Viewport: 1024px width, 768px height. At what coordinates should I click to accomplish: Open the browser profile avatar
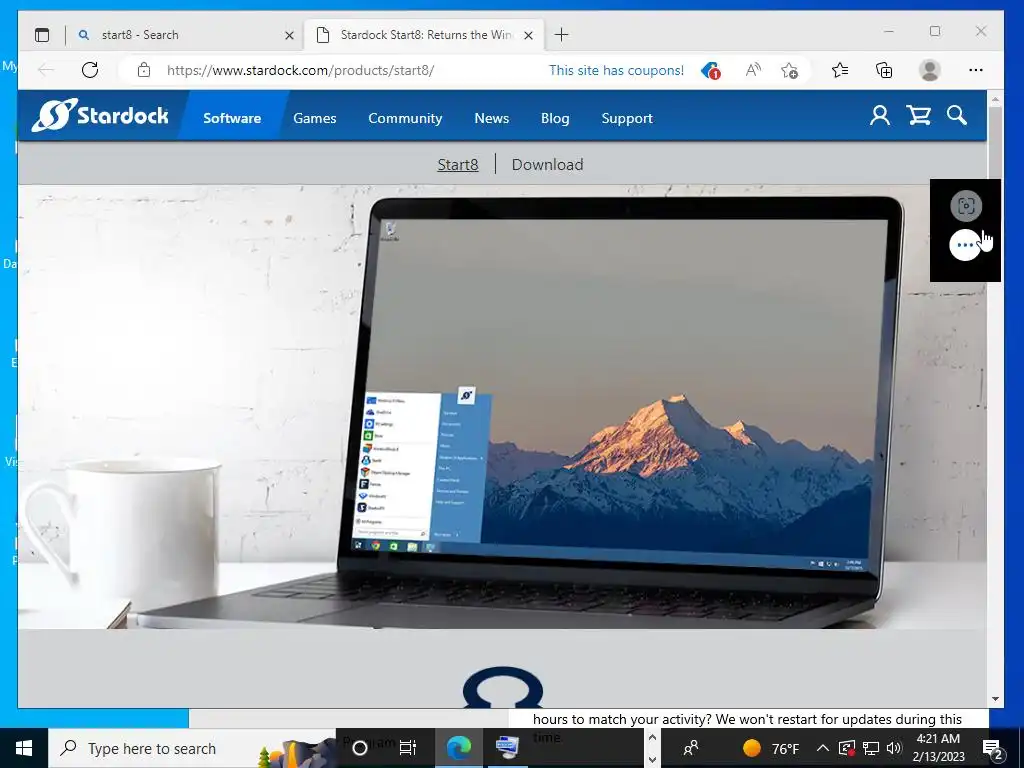tap(929, 70)
